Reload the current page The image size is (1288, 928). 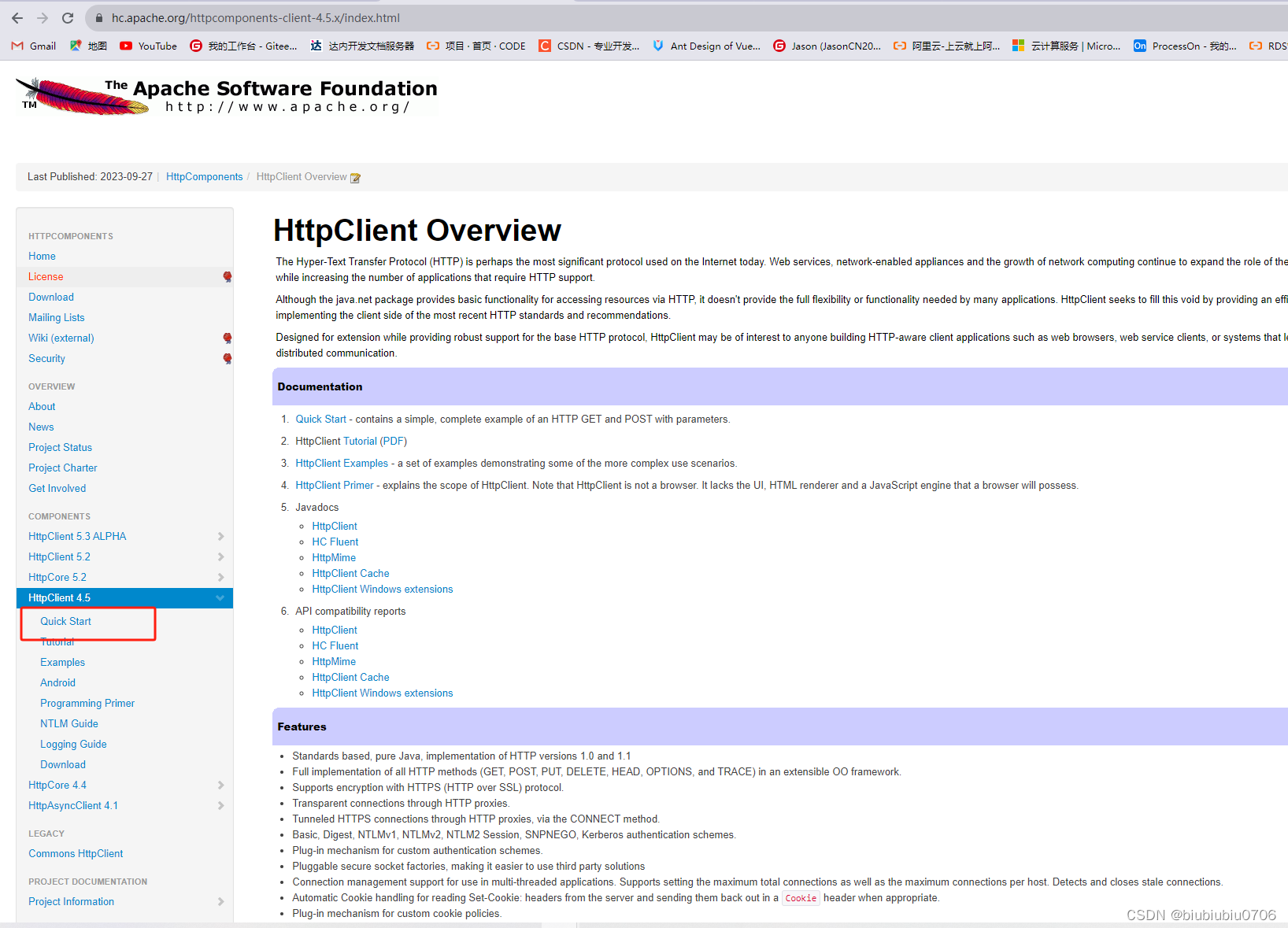(x=68, y=17)
